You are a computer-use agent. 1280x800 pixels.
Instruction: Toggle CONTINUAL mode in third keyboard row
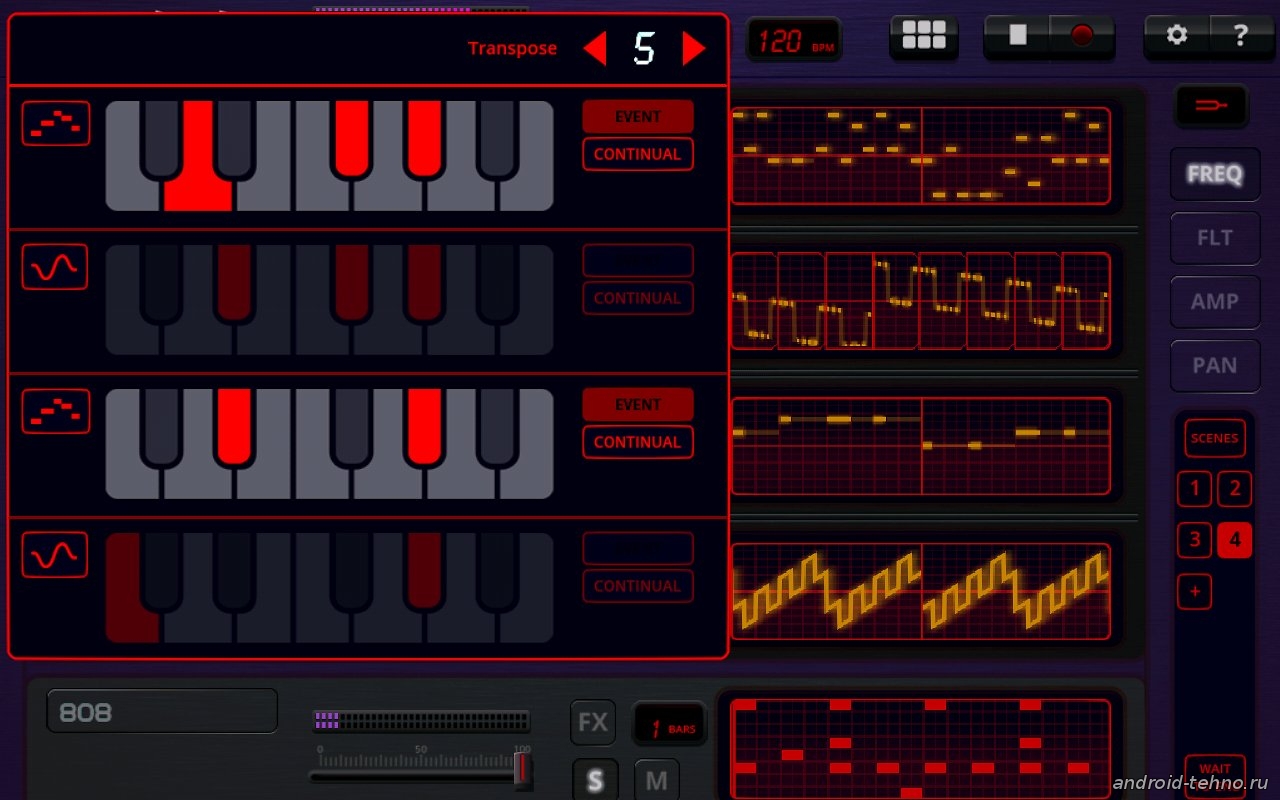pos(638,442)
